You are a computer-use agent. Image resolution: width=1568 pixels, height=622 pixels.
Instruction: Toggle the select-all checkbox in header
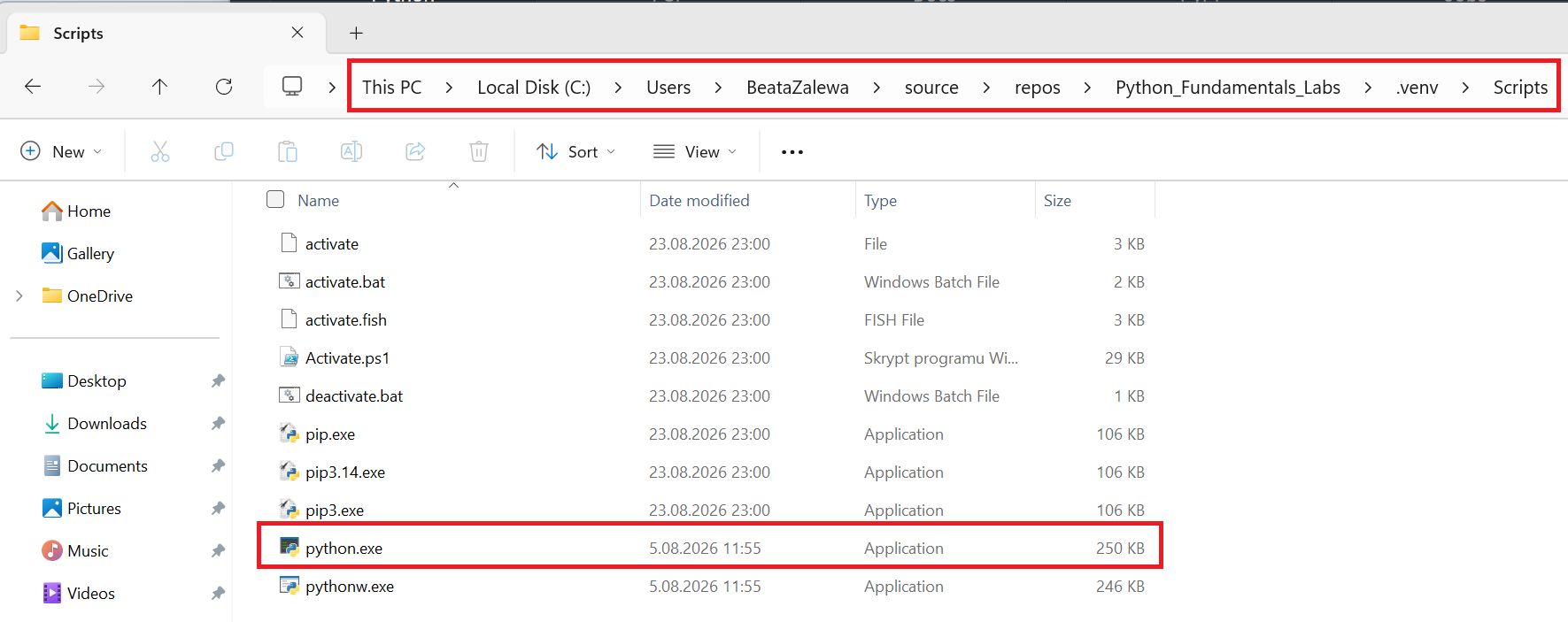(275, 199)
